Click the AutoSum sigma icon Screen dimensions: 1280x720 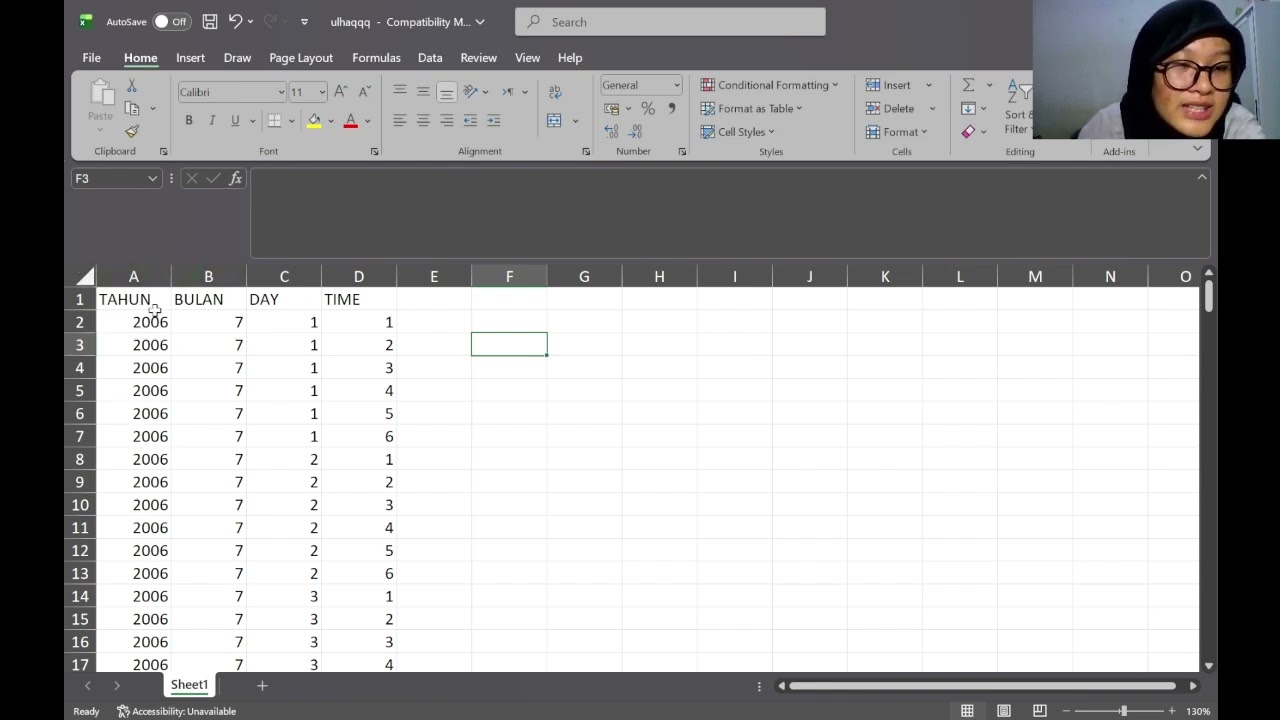968,85
